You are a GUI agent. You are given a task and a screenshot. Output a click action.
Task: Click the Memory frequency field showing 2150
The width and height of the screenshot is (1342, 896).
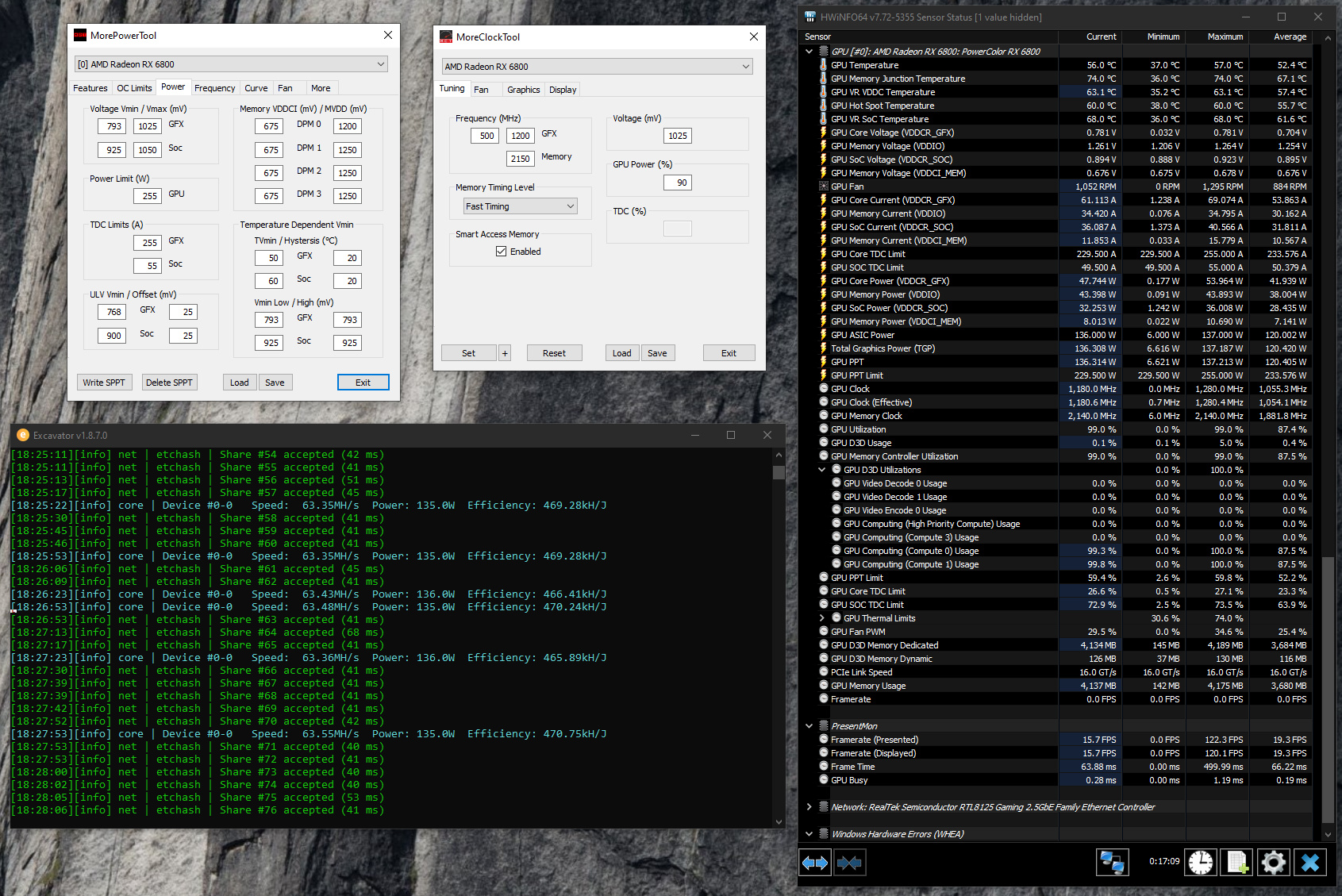[521, 159]
